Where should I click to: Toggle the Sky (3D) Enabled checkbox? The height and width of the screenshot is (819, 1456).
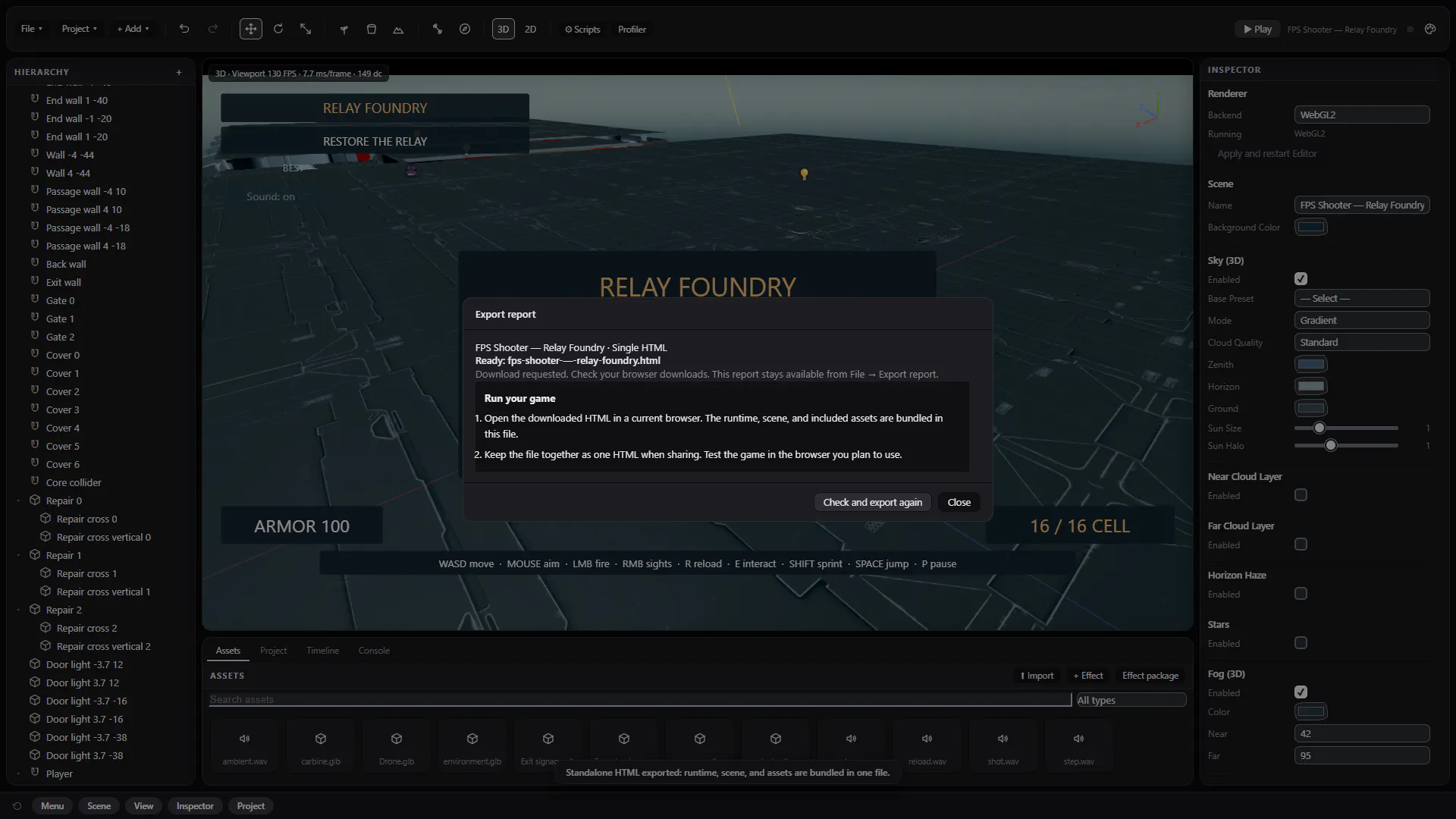click(x=1301, y=279)
